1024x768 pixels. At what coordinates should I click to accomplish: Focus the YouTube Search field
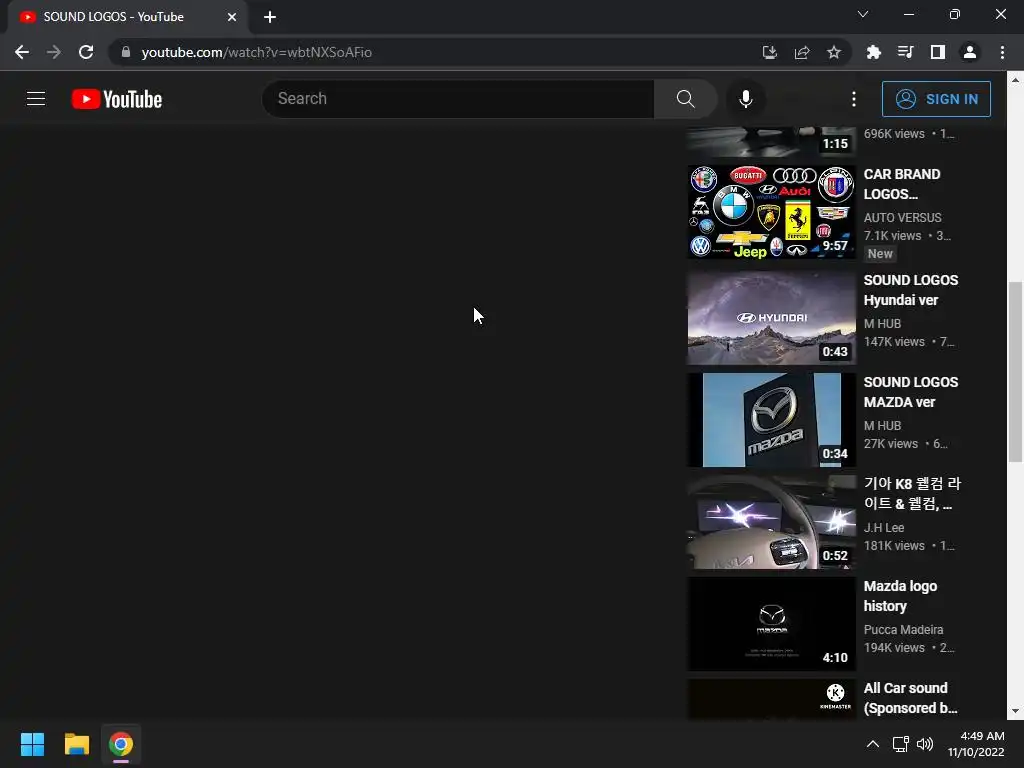pos(458,99)
